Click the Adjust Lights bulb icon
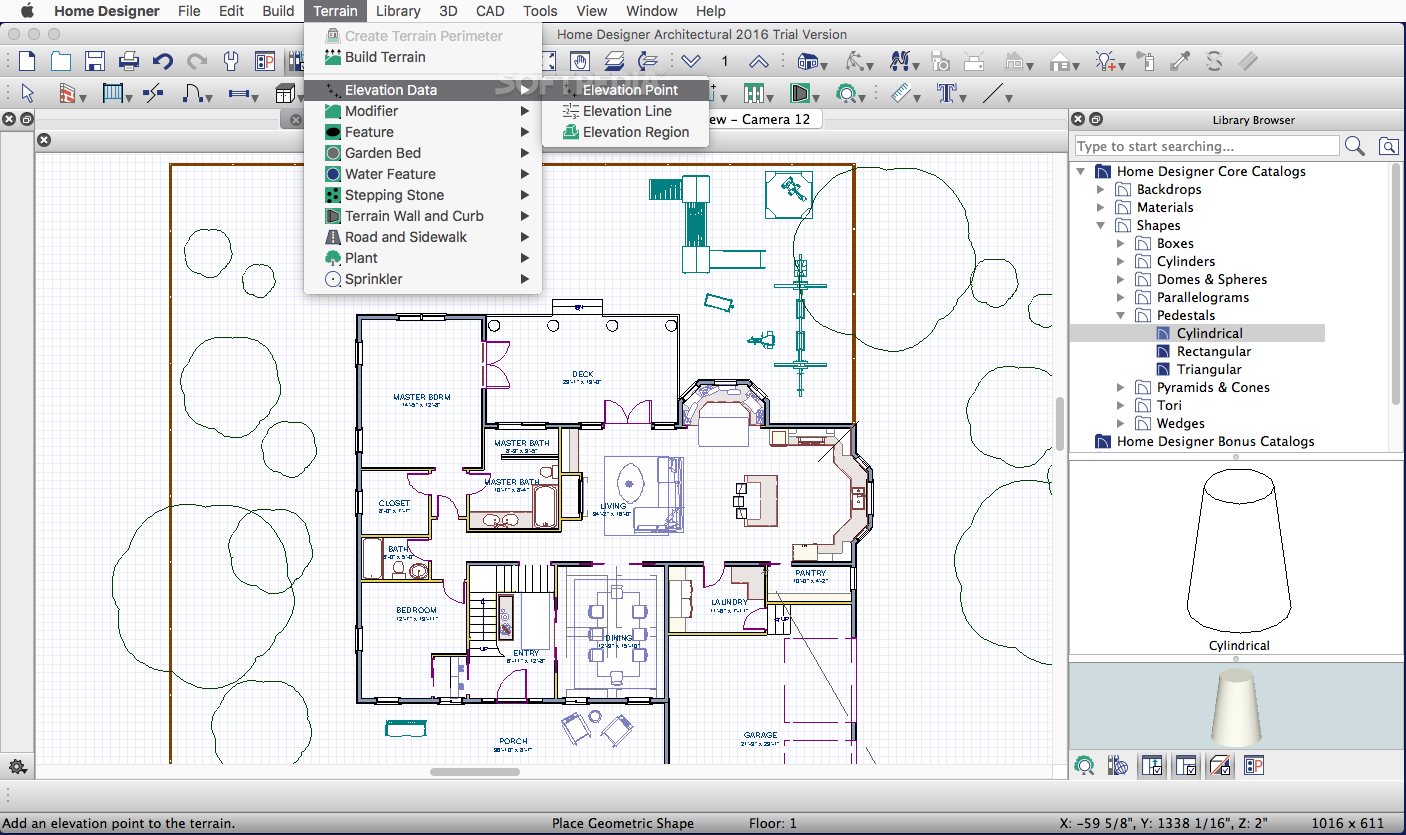1406x835 pixels. [x=1107, y=61]
